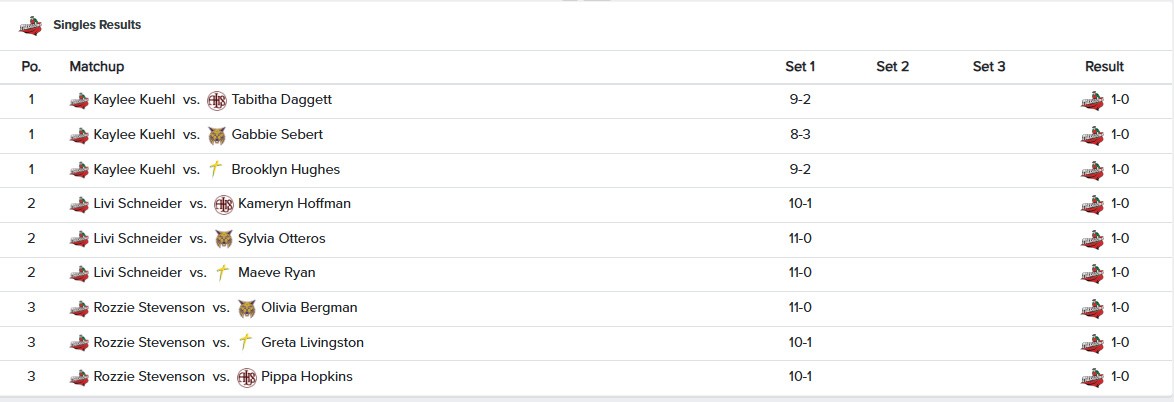Click the Matchup column header
Image resolution: width=1174 pixels, height=402 pixels.
[x=97, y=67]
